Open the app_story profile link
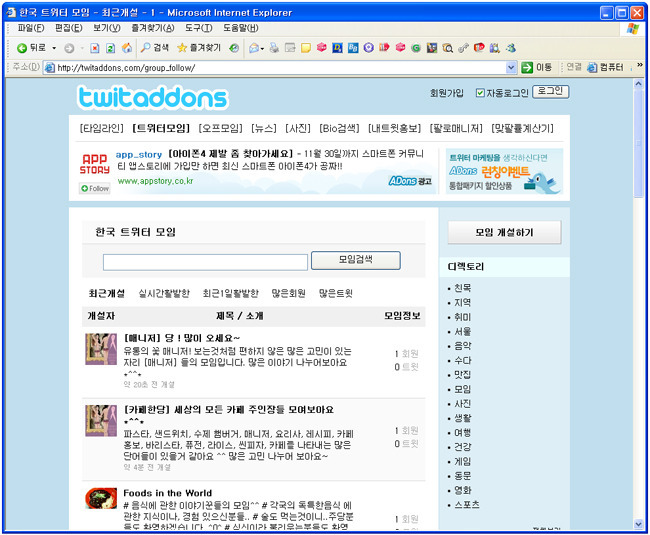650x535 pixels. [139, 155]
